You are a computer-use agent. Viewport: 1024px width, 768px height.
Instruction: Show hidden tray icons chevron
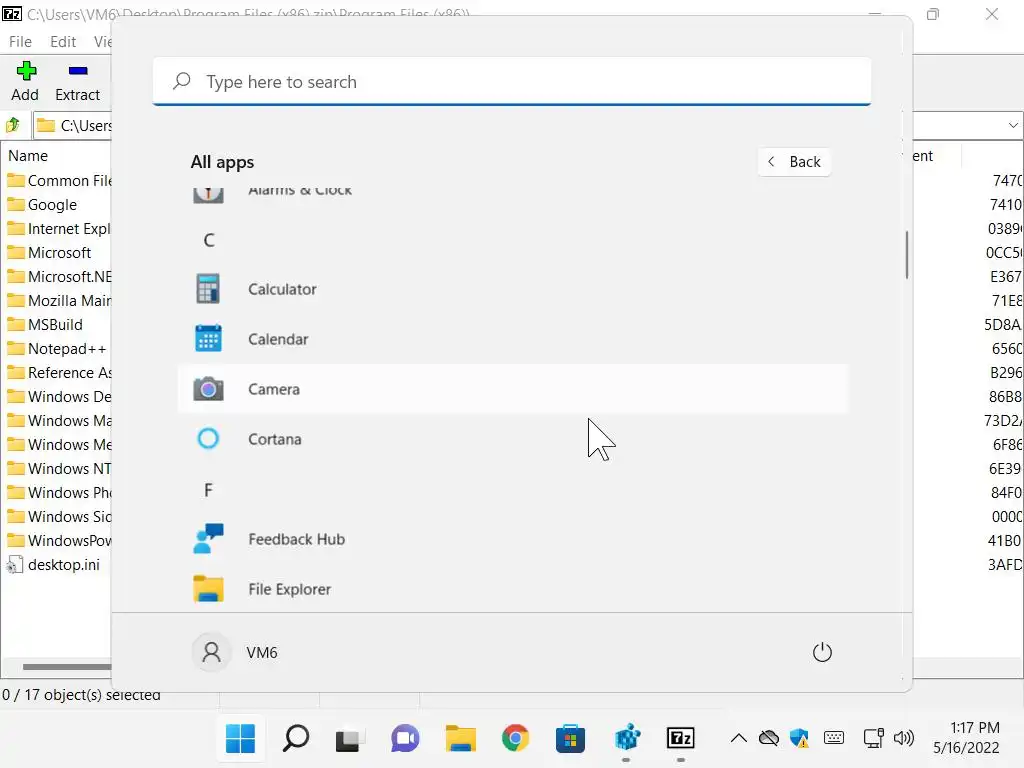pyautogui.click(x=739, y=739)
